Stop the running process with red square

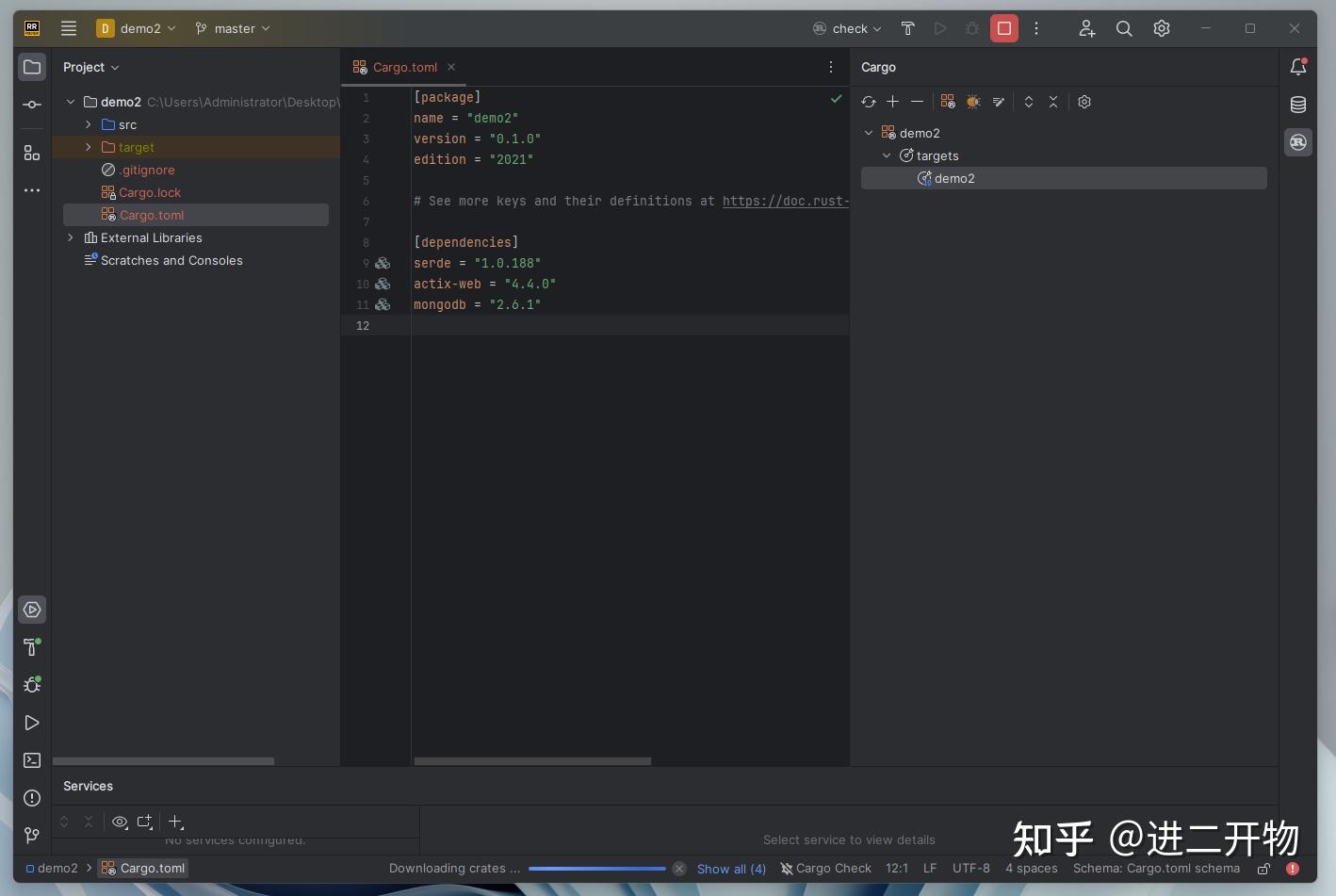tap(1003, 28)
